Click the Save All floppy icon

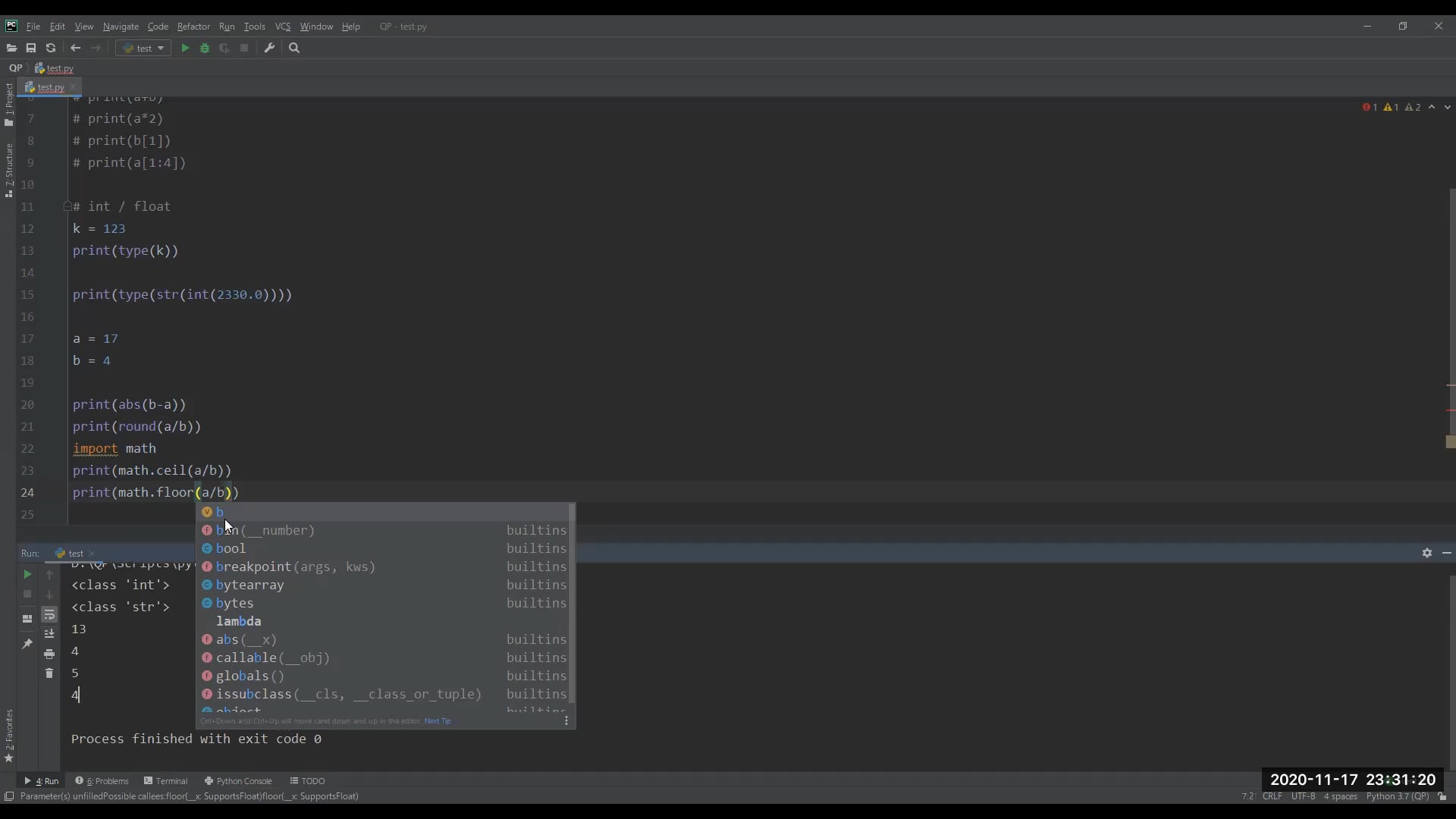31,48
